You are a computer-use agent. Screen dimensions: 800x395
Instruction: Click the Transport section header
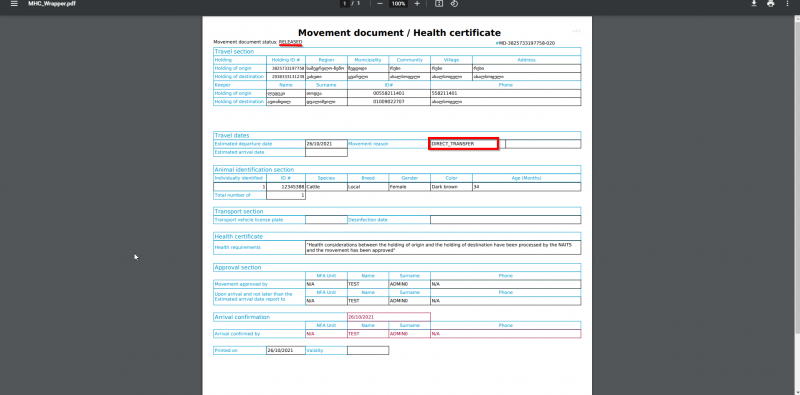239,211
